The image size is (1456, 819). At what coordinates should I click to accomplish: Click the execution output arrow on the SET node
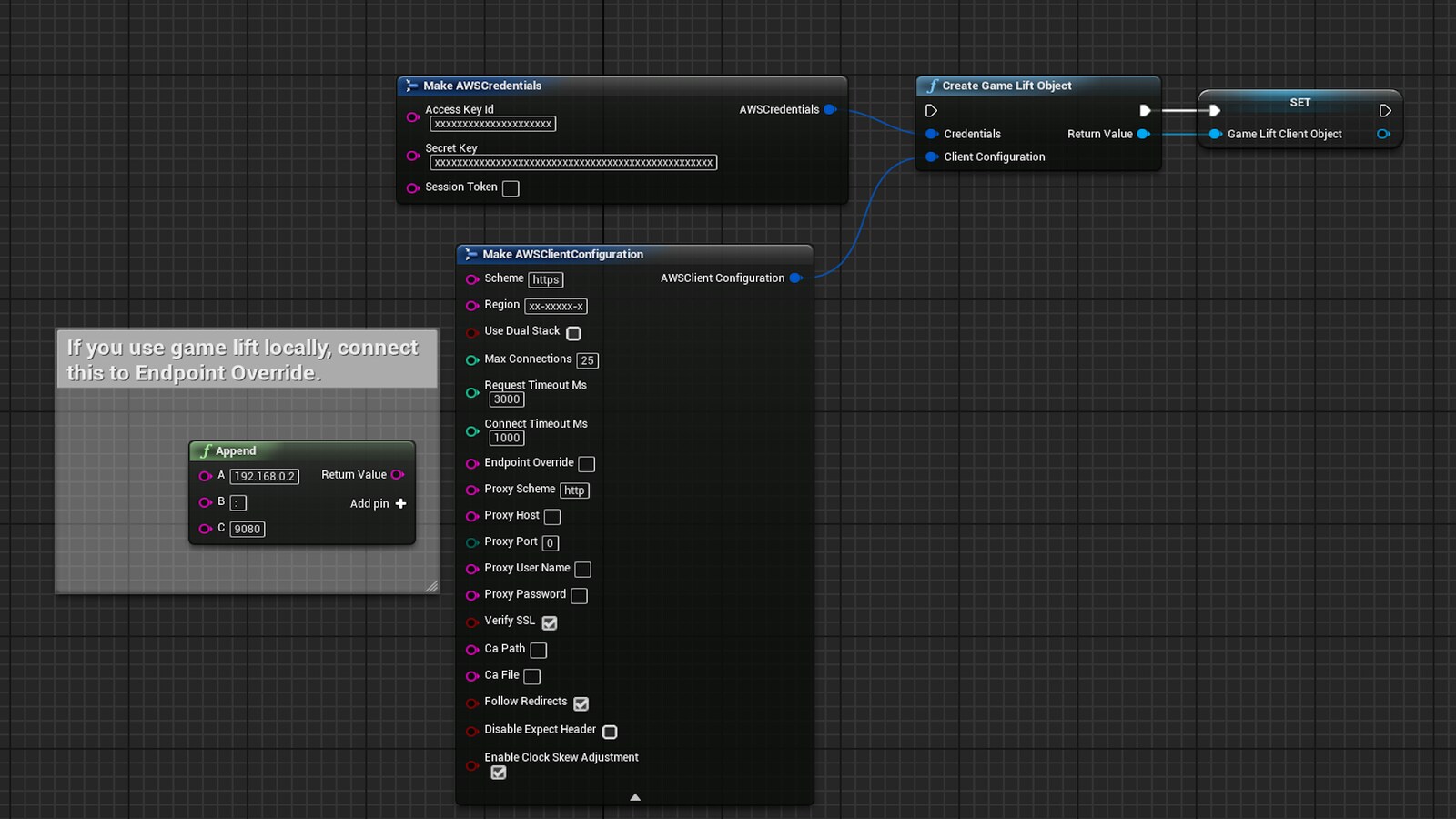coord(1384,110)
